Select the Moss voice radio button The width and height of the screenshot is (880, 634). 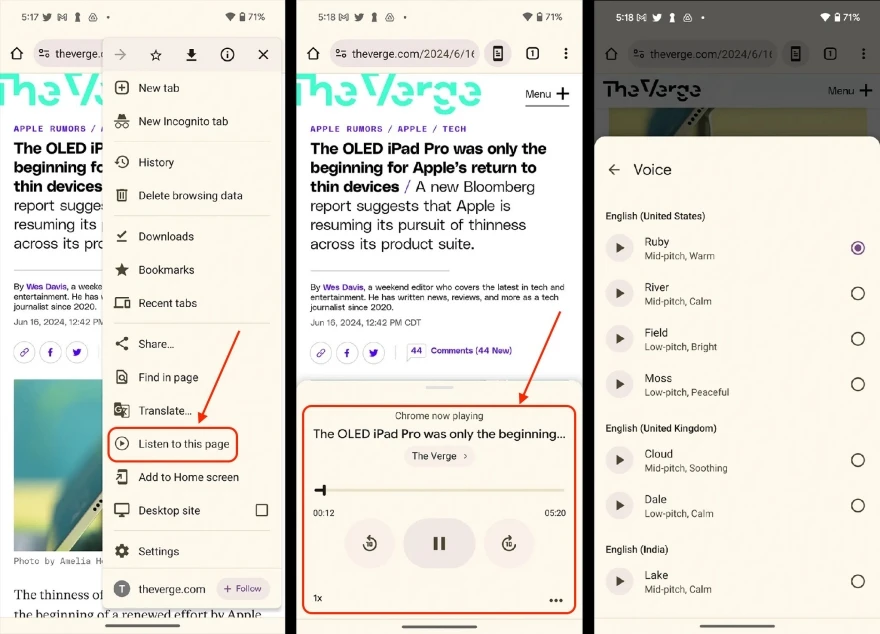[x=857, y=384]
